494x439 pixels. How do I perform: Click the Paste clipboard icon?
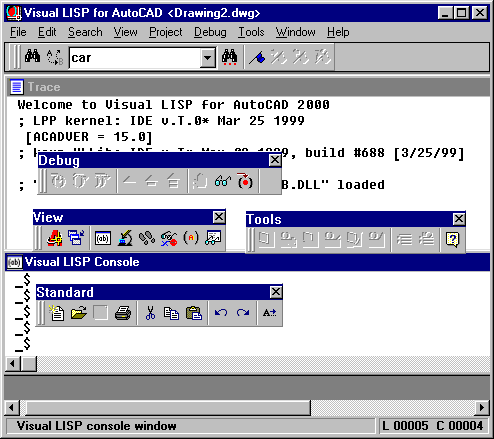[194, 313]
